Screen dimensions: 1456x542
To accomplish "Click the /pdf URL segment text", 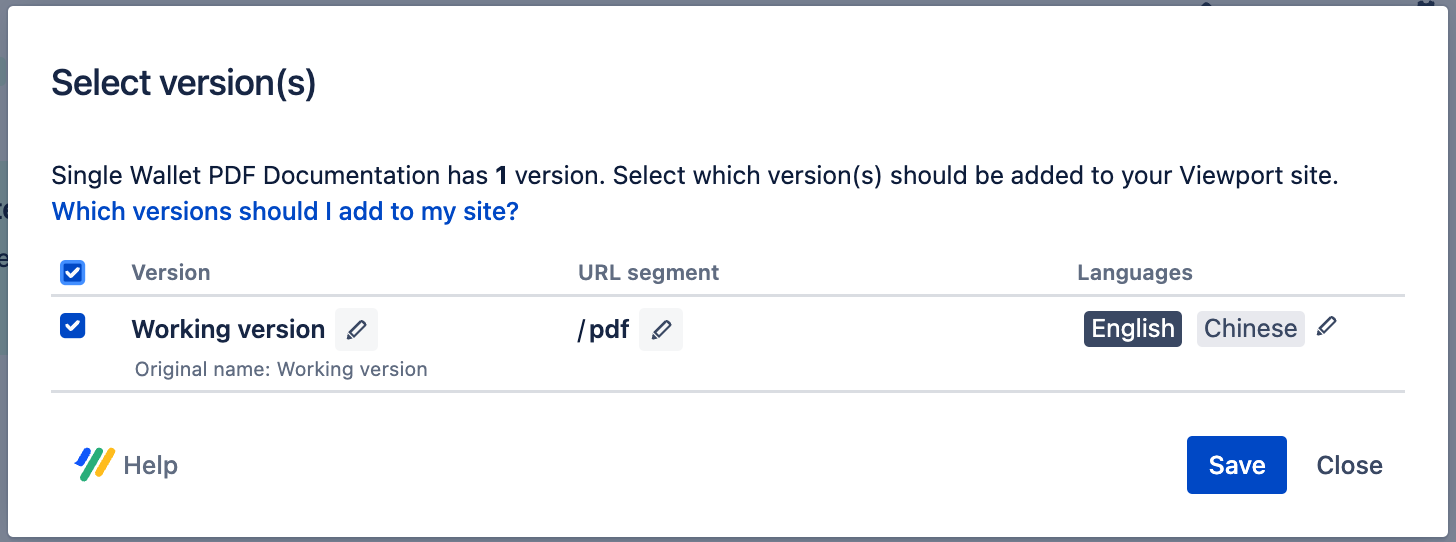I will 603,329.
